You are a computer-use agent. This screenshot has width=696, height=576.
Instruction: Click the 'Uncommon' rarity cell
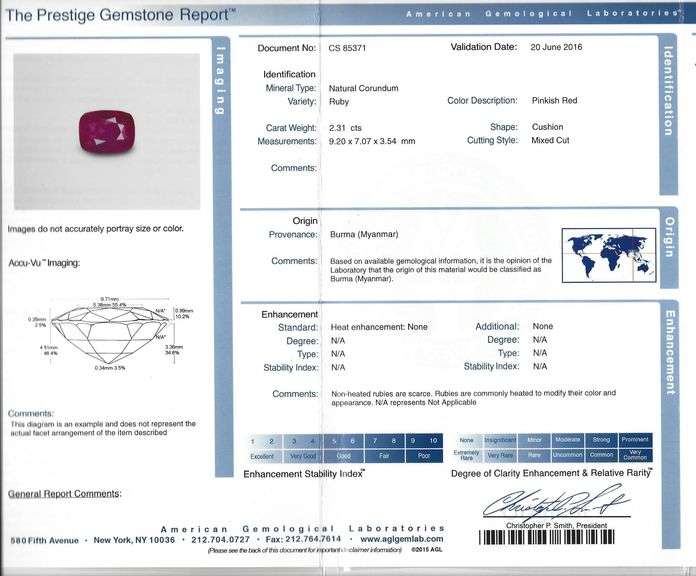pyautogui.click(x=568, y=455)
